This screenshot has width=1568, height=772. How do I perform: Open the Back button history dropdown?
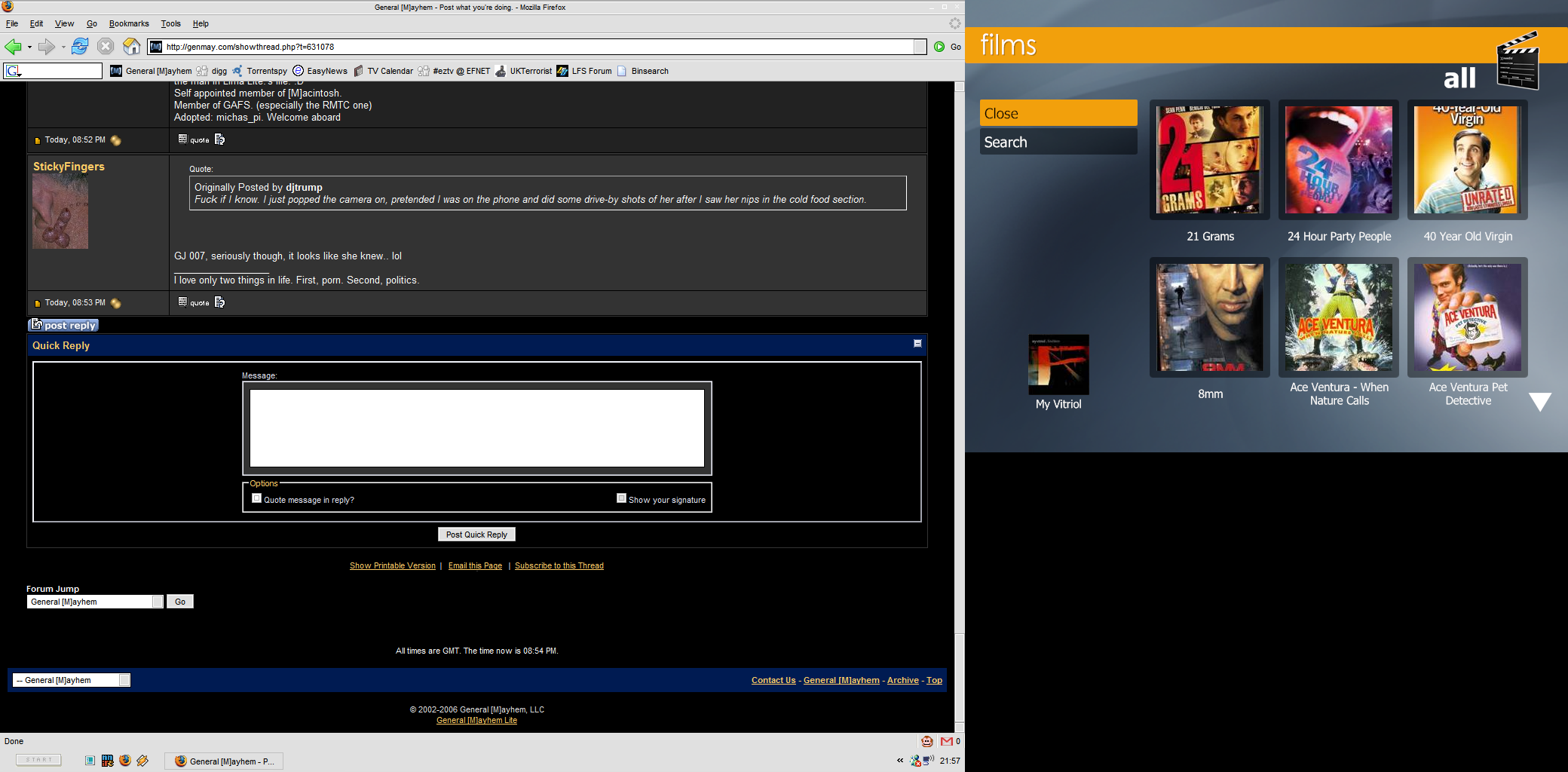click(x=29, y=47)
